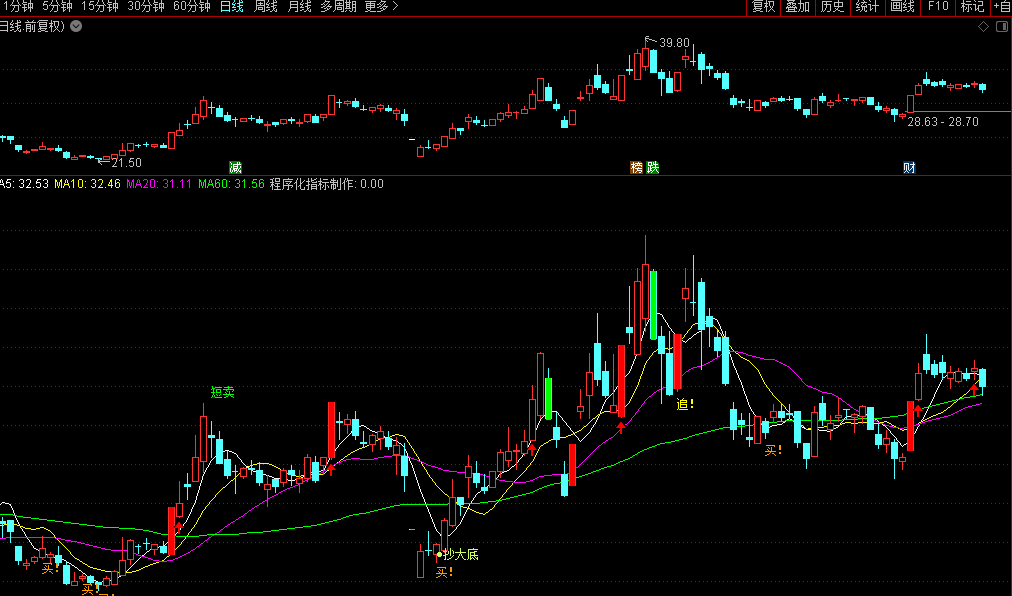This screenshot has height=596, width=1012.
Task: Select the 周线 weekly period tab
Action: (266, 7)
